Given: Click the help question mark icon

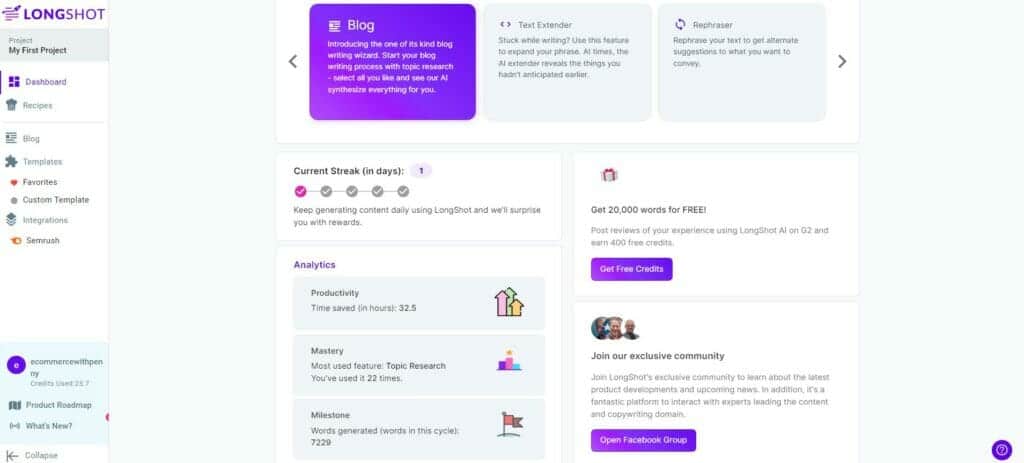Looking at the screenshot, I should tap(1001, 449).
